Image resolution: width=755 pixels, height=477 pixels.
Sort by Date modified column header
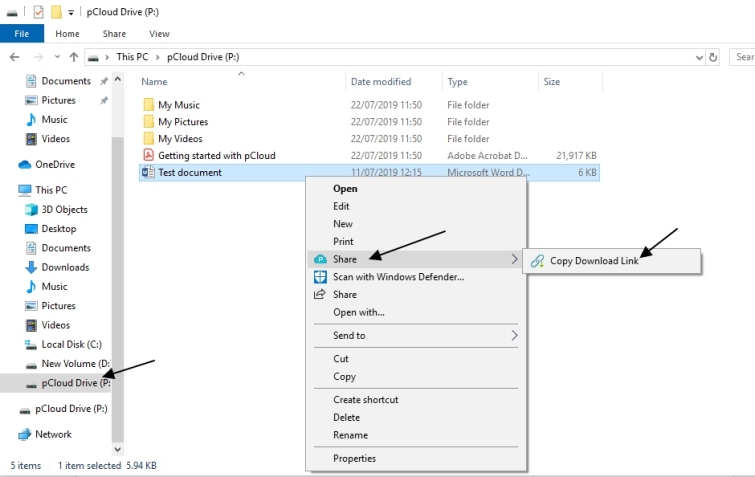coord(393,81)
